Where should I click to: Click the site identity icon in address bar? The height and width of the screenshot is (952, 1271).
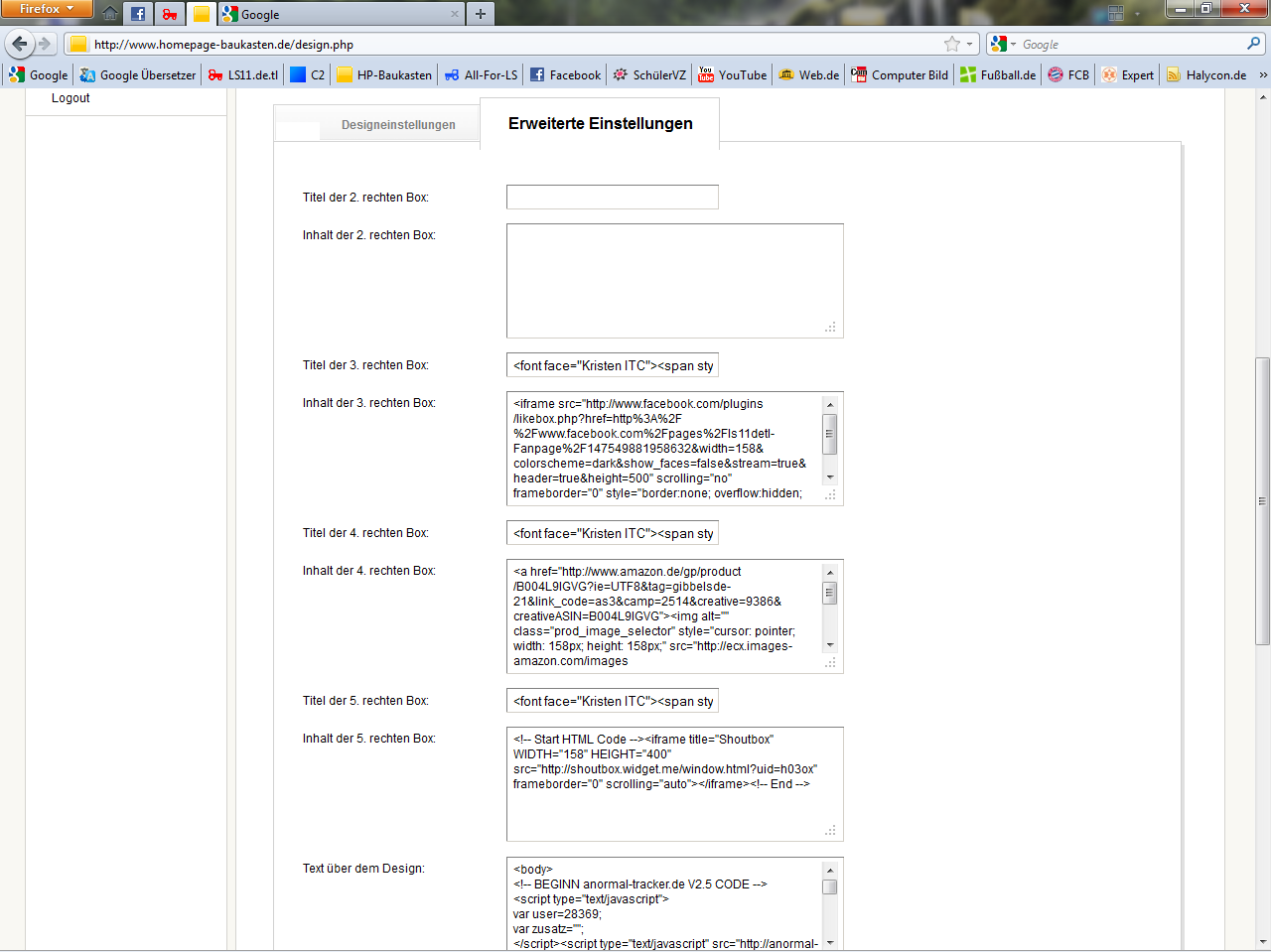pos(78,44)
